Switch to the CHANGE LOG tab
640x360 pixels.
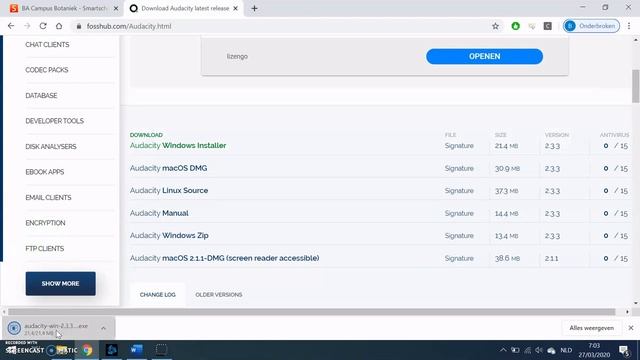(x=158, y=294)
